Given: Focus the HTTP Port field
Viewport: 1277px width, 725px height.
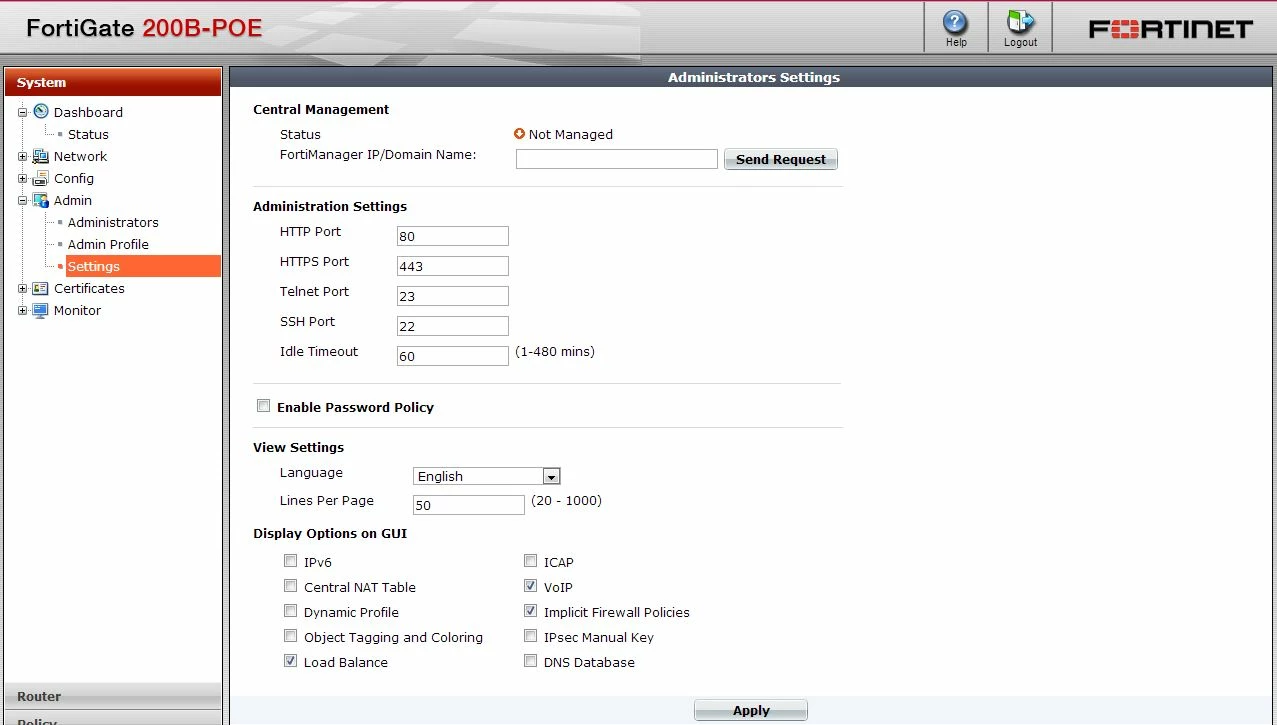Looking at the screenshot, I should [453, 236].
